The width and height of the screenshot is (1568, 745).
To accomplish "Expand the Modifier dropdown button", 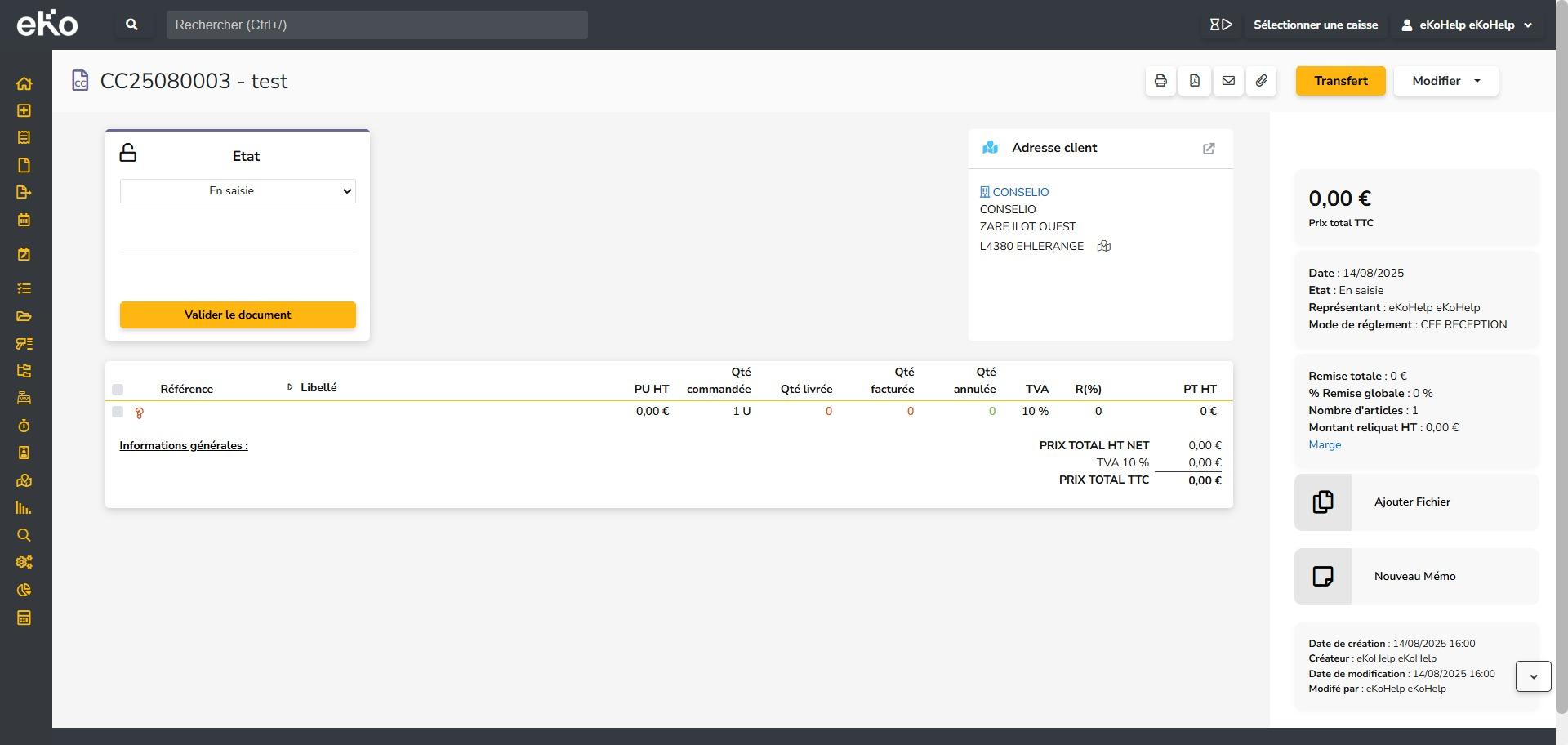I will (x=1445, y=81).
